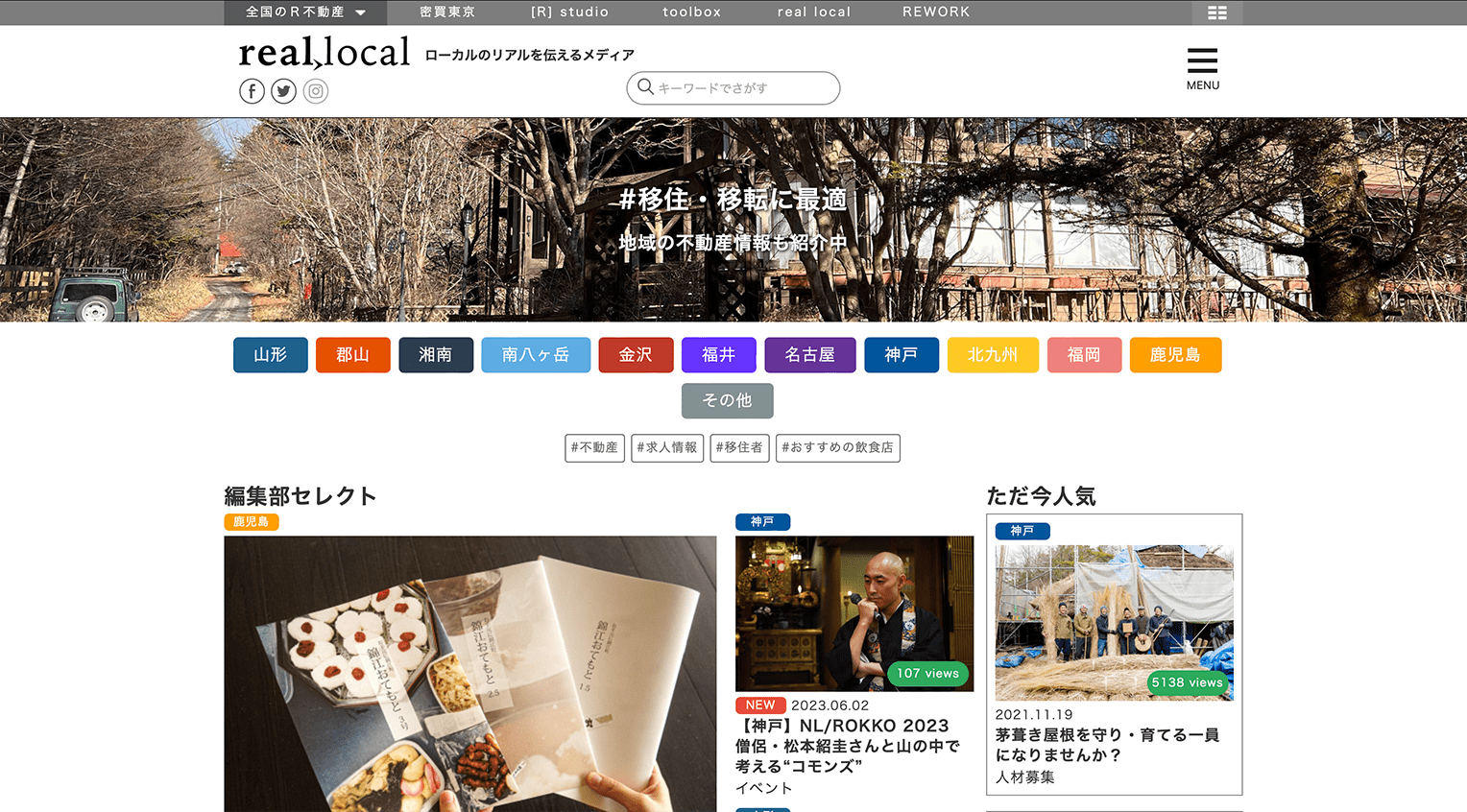Open the featured booklet article photo
1467x812 pixels.
click(470, 674)
